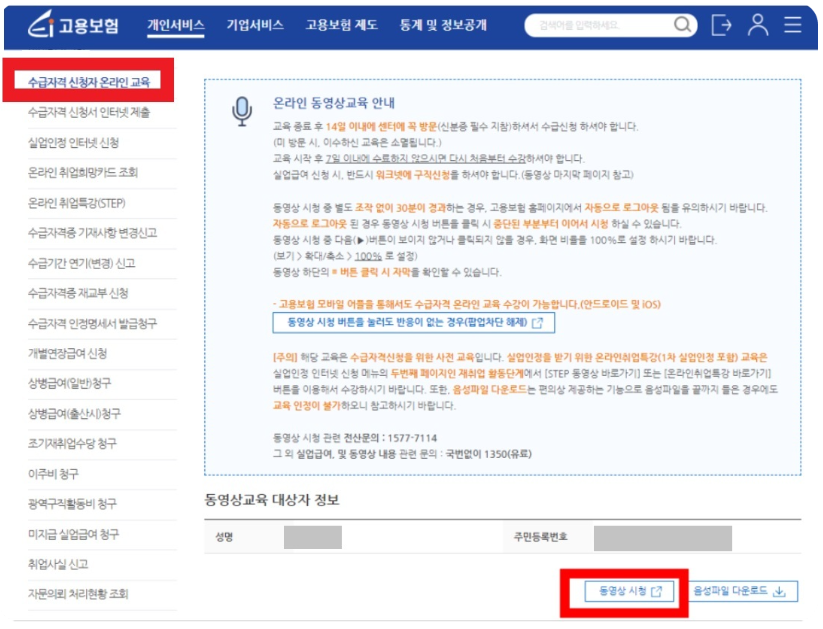Click the 고용보험 logo
This screenshot has width=823, height=629.
pyautogui.click(x=73, y=25)
